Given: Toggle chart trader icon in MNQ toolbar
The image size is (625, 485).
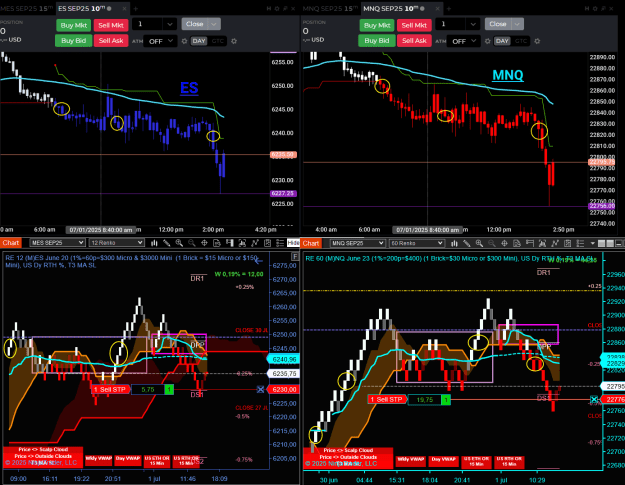Looking at the screenshot, I should coord(530,243).
